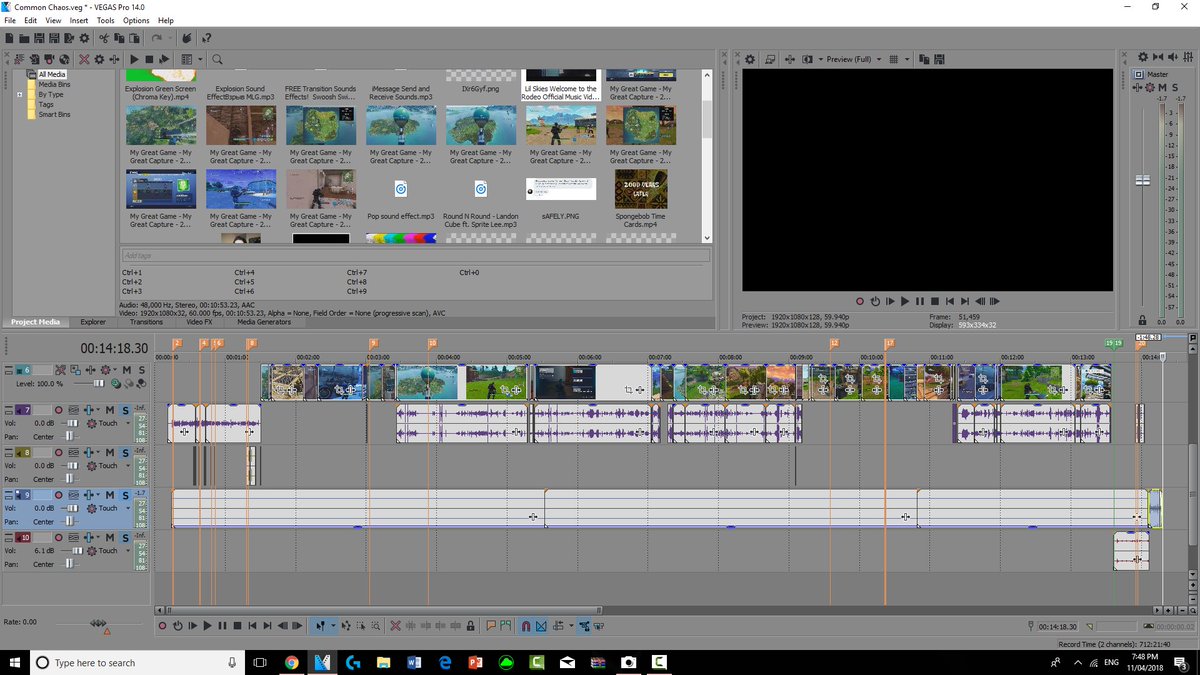Open the Tools menu
Viewport: 1200px width, 675px height.
point(105,20)
